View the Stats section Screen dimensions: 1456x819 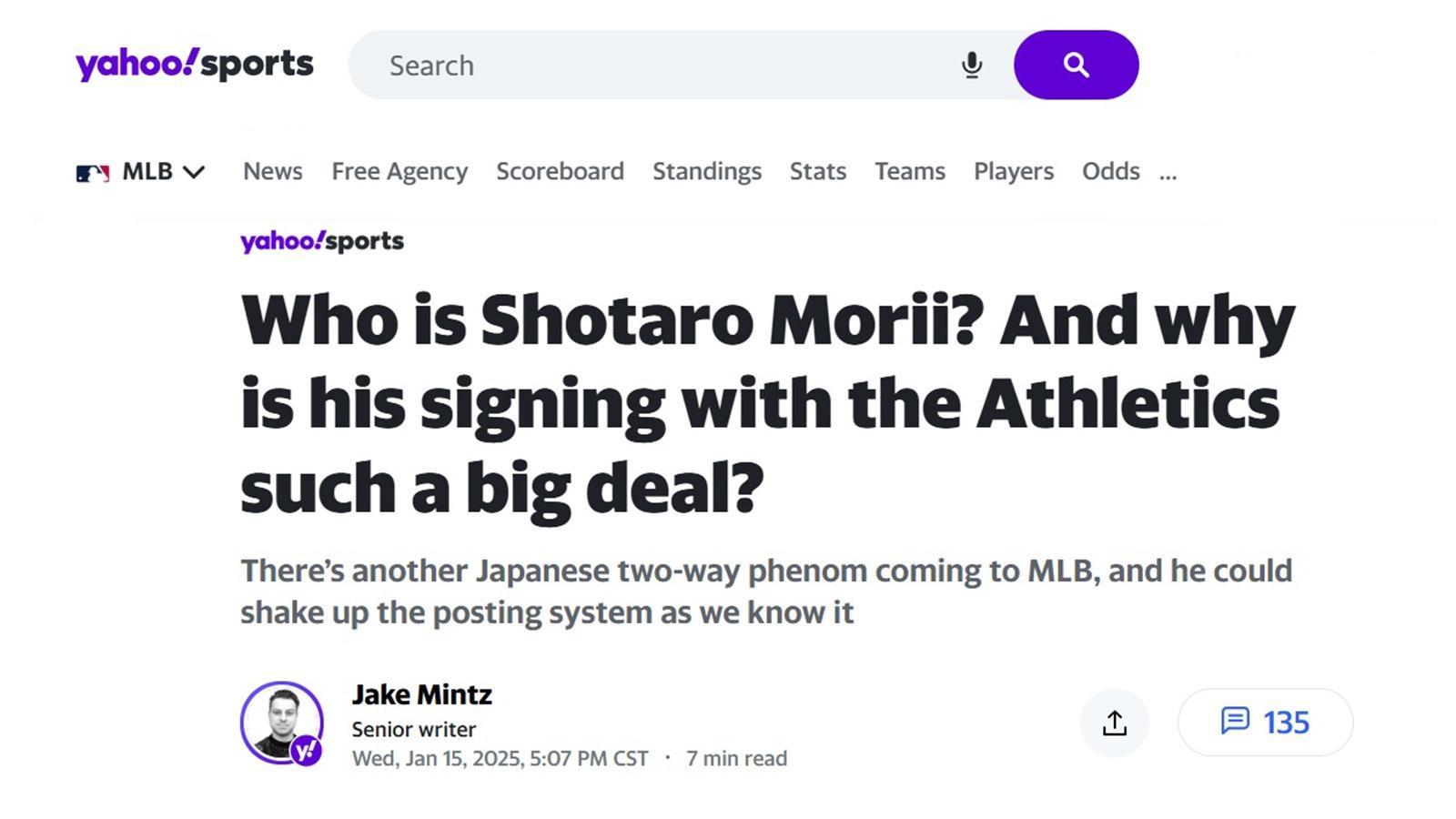pyautogui.click(x=818, y=171)
